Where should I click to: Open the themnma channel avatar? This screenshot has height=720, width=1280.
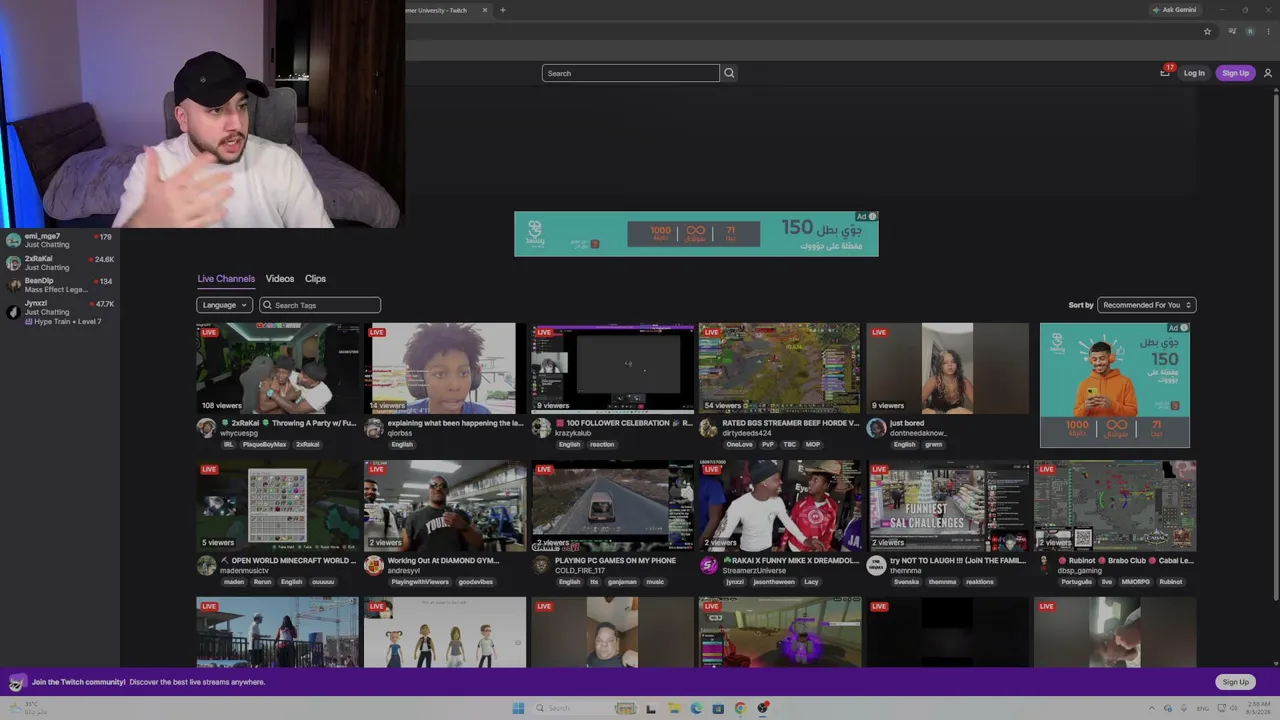pyautogui.click(x=877, y=565)
